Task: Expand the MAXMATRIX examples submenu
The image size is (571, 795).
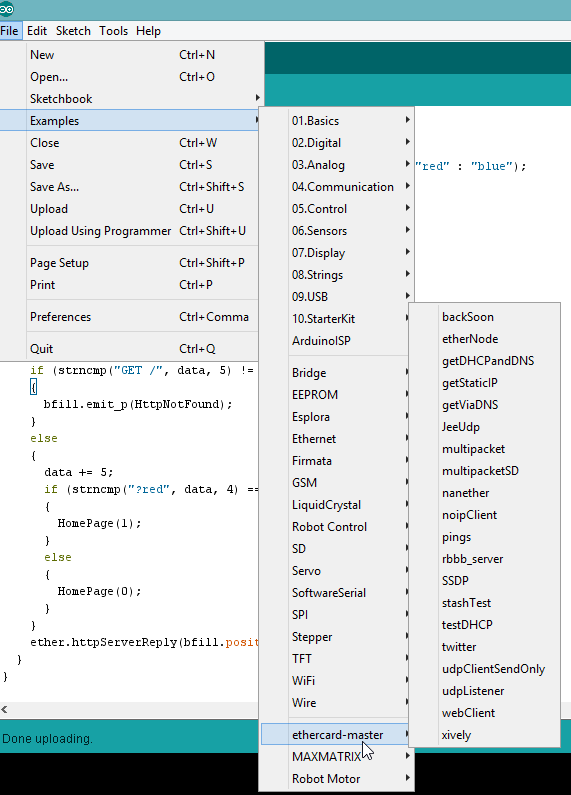Action: click(x=336, y=757)
